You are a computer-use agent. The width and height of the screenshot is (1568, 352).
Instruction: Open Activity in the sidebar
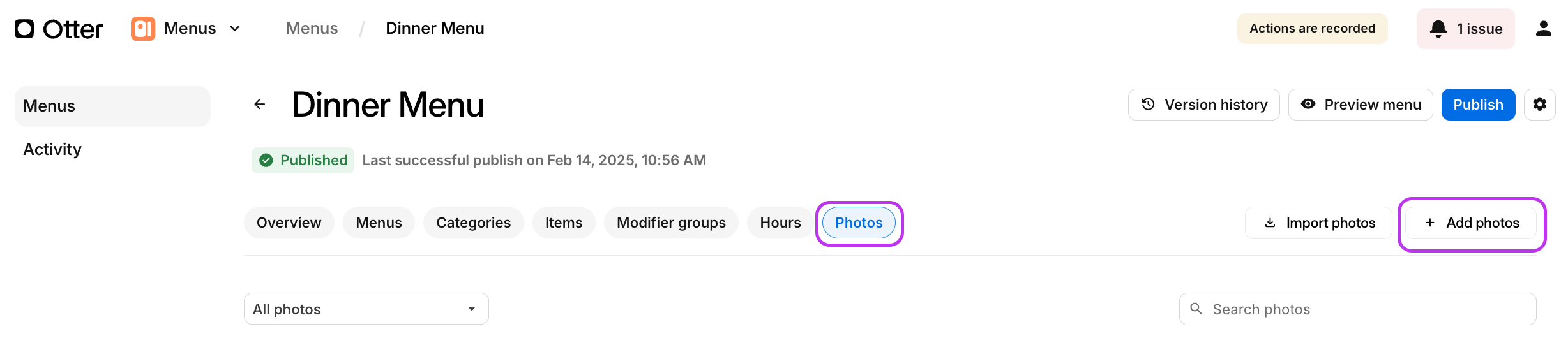pos(52,149)
